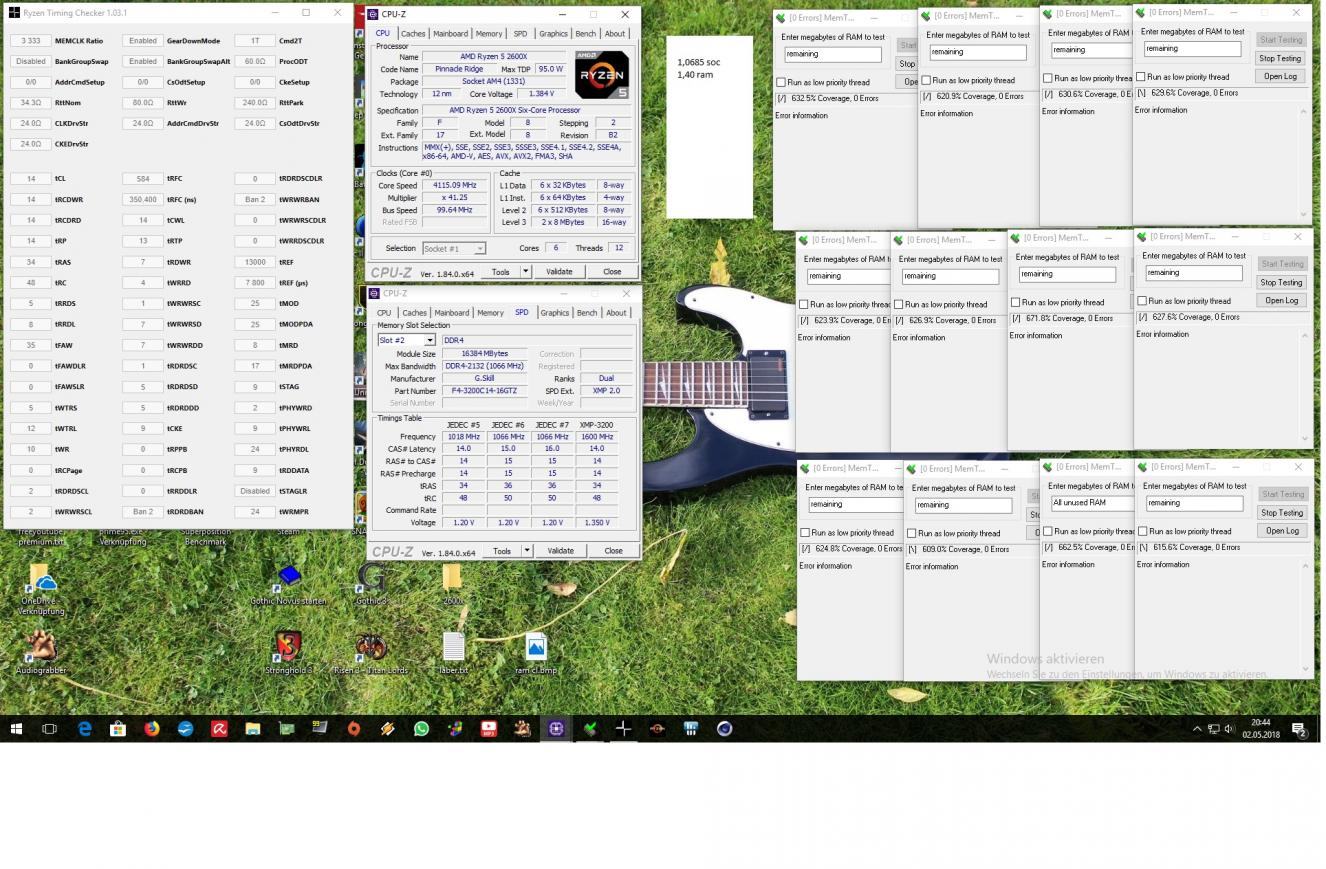This screenshot has height=869, width=1326.
Task: Open the Gothic Novus starten desktop shortcut
Action: pos(289,585)
